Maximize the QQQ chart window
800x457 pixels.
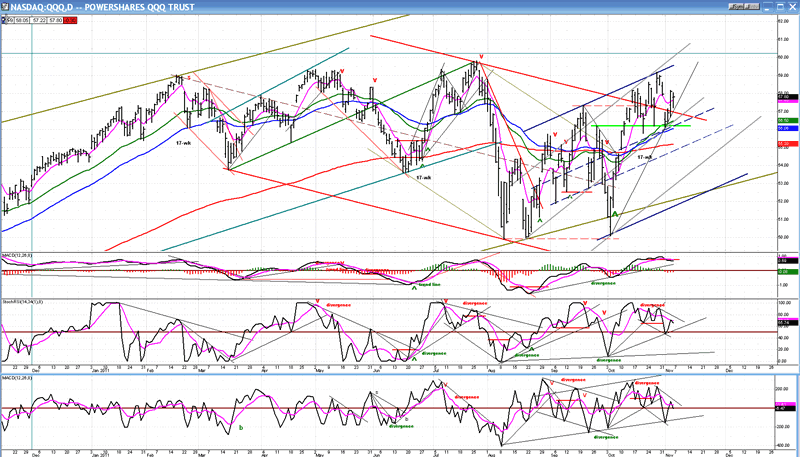click(780, 7)
